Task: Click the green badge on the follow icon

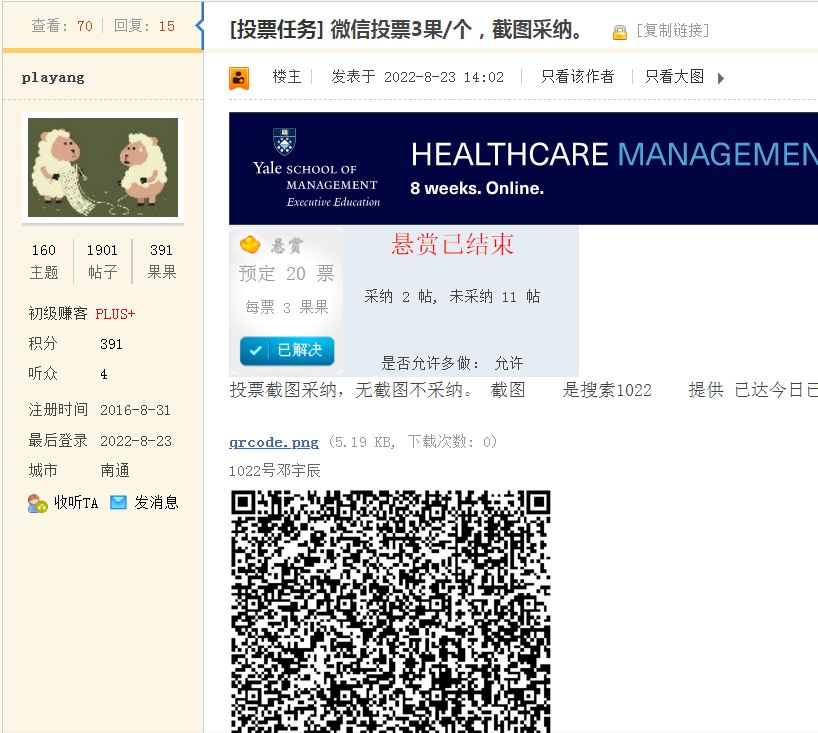Action: pos(43,508)
